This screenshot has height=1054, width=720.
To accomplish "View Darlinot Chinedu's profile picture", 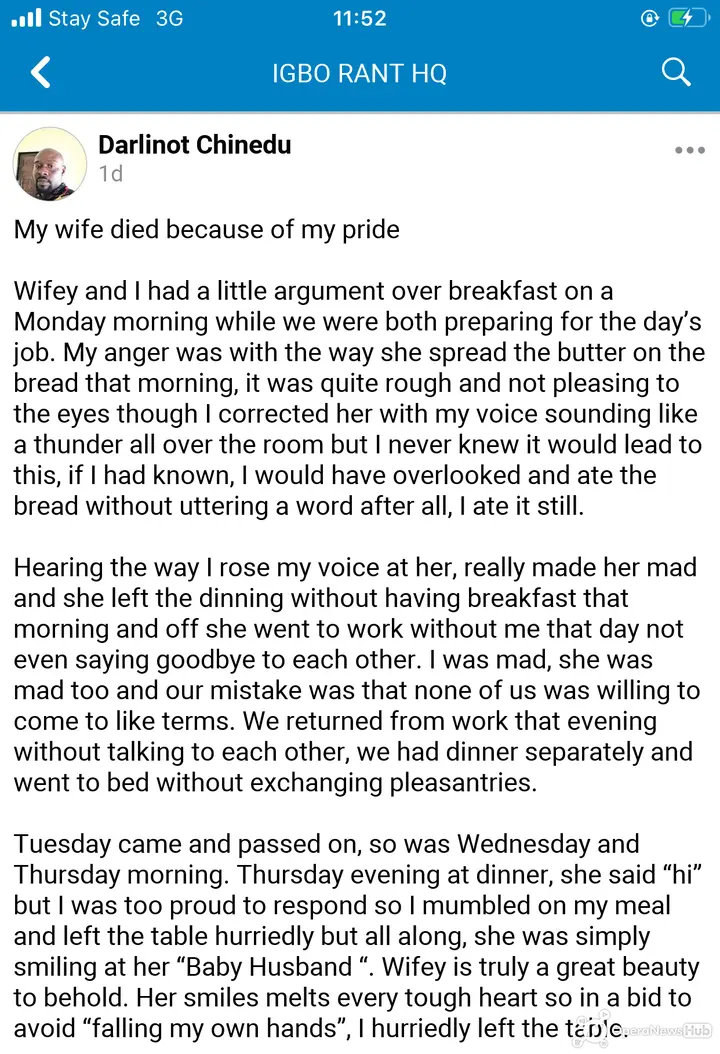I will 50,163.
